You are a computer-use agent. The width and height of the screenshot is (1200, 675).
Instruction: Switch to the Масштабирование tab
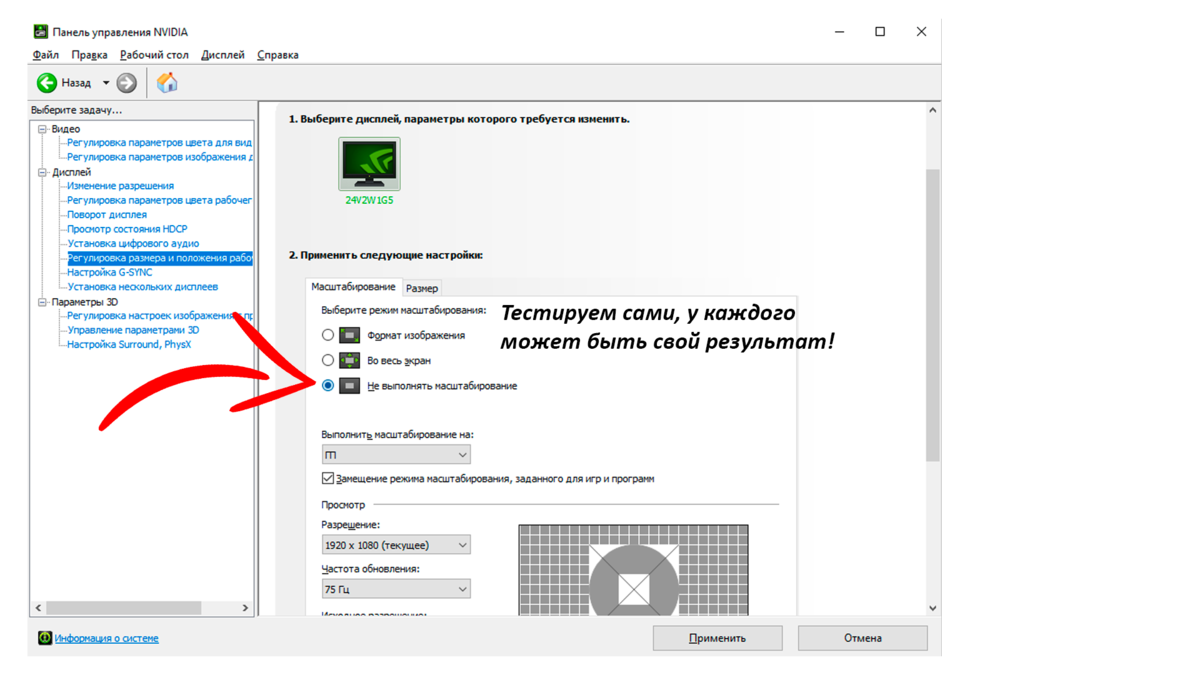pyautogui.click(x=353, y=287)
